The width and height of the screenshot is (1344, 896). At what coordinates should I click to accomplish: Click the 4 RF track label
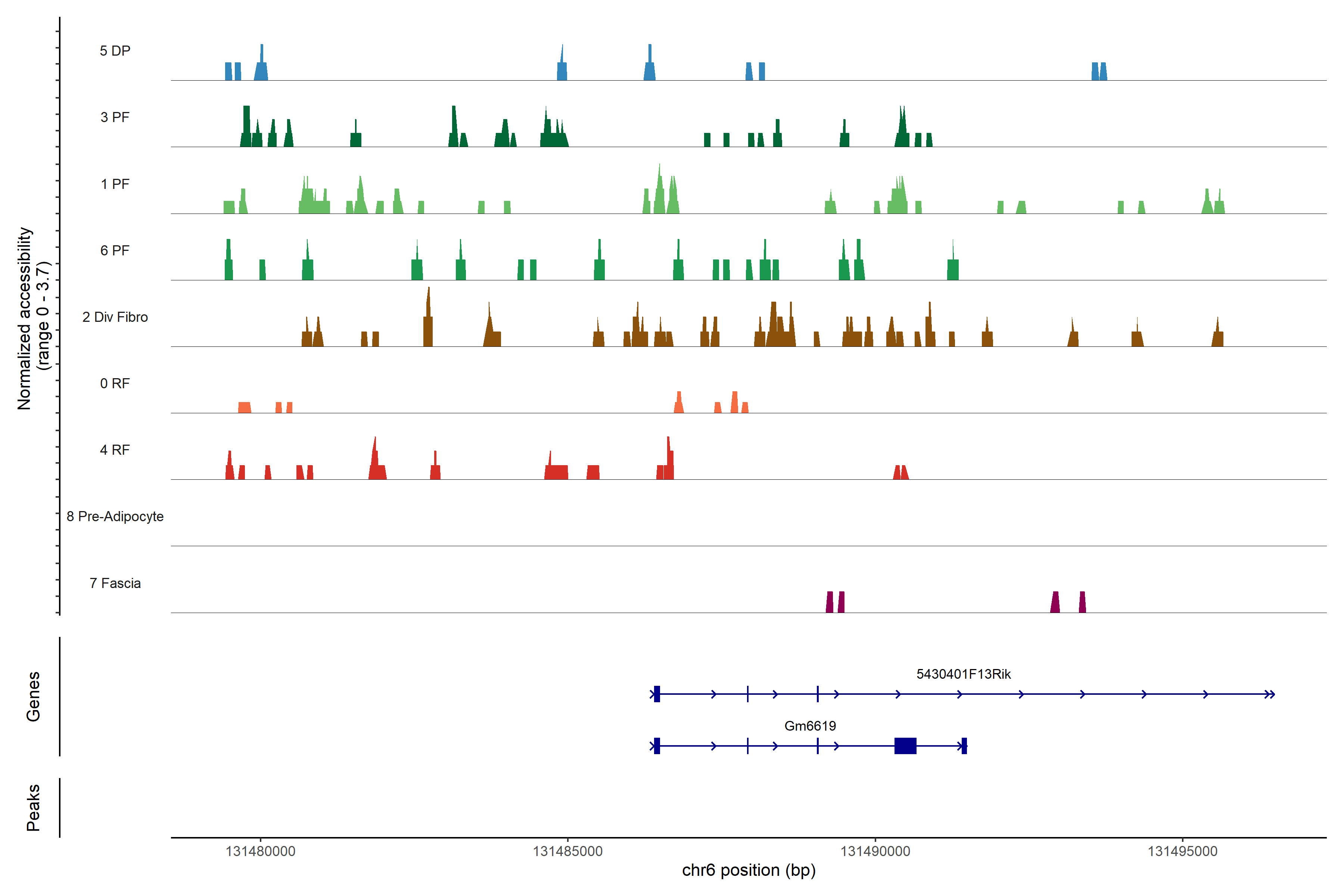click(115, 450)
